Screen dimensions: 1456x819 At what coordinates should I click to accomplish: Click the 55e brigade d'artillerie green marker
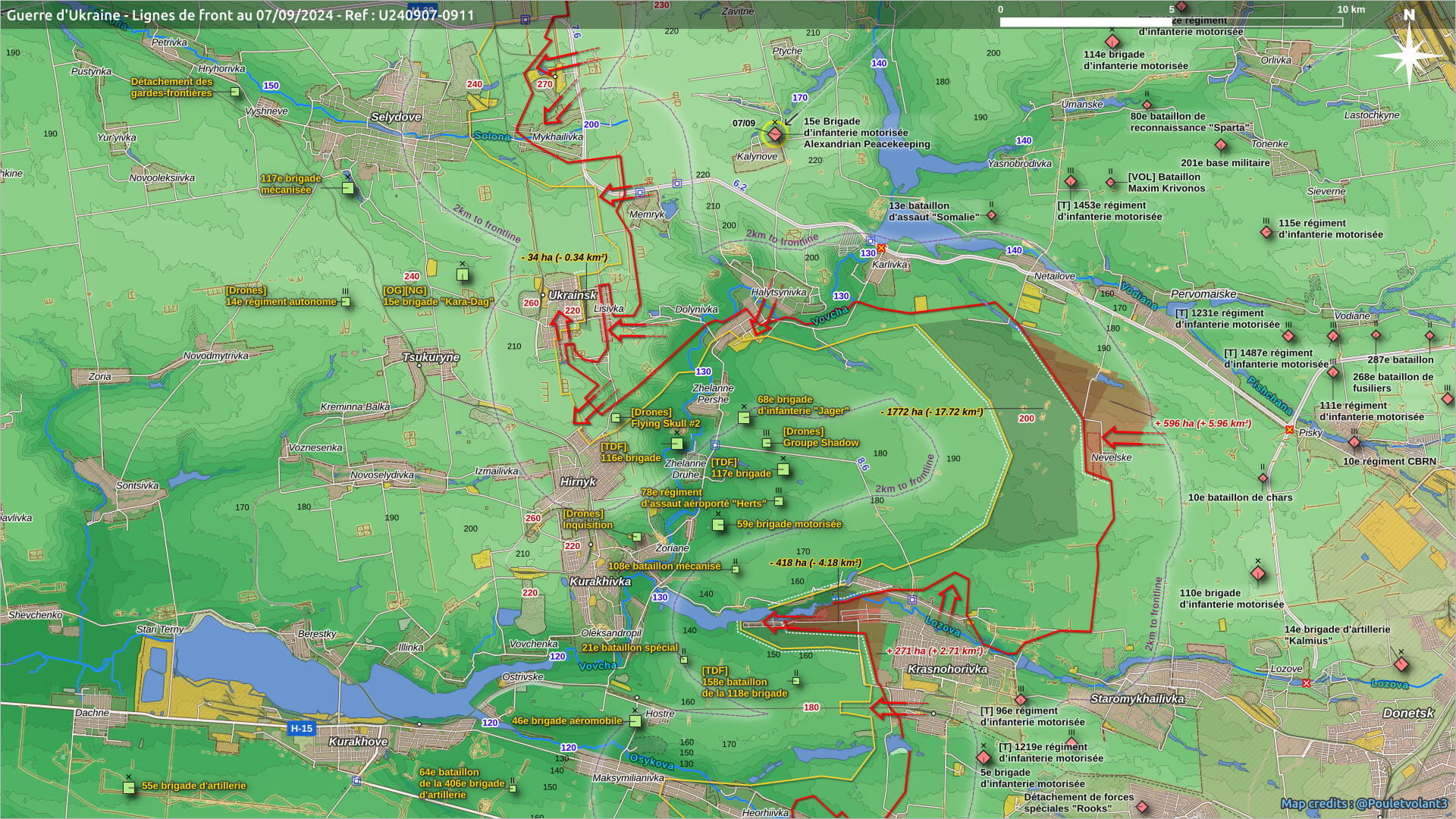click(129, 787)
